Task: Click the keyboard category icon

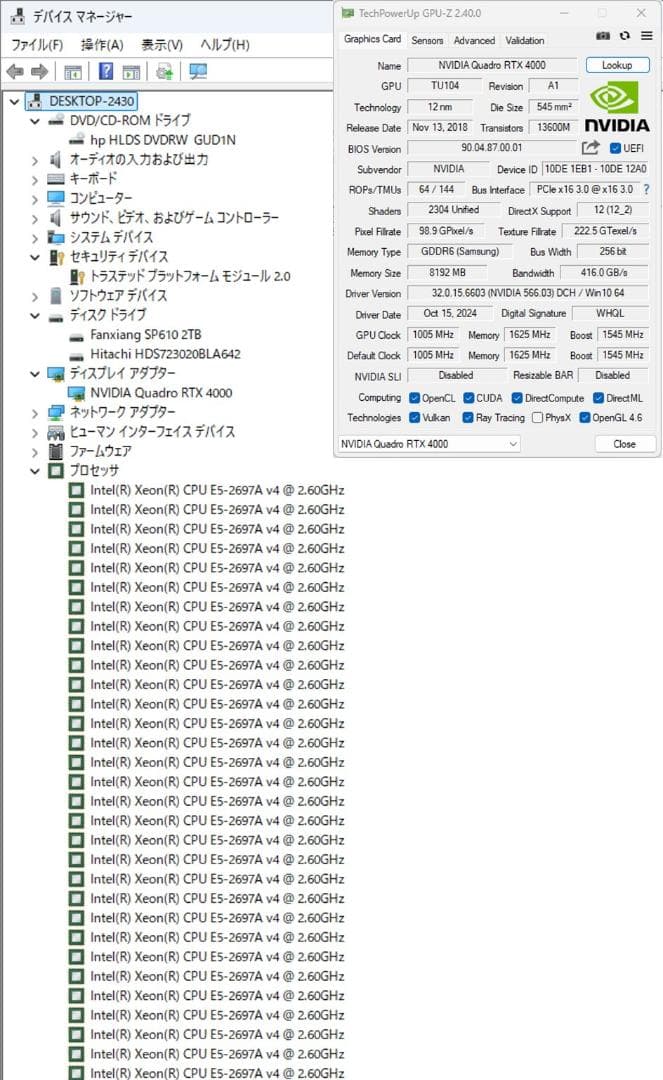Action: pos(56,179)
